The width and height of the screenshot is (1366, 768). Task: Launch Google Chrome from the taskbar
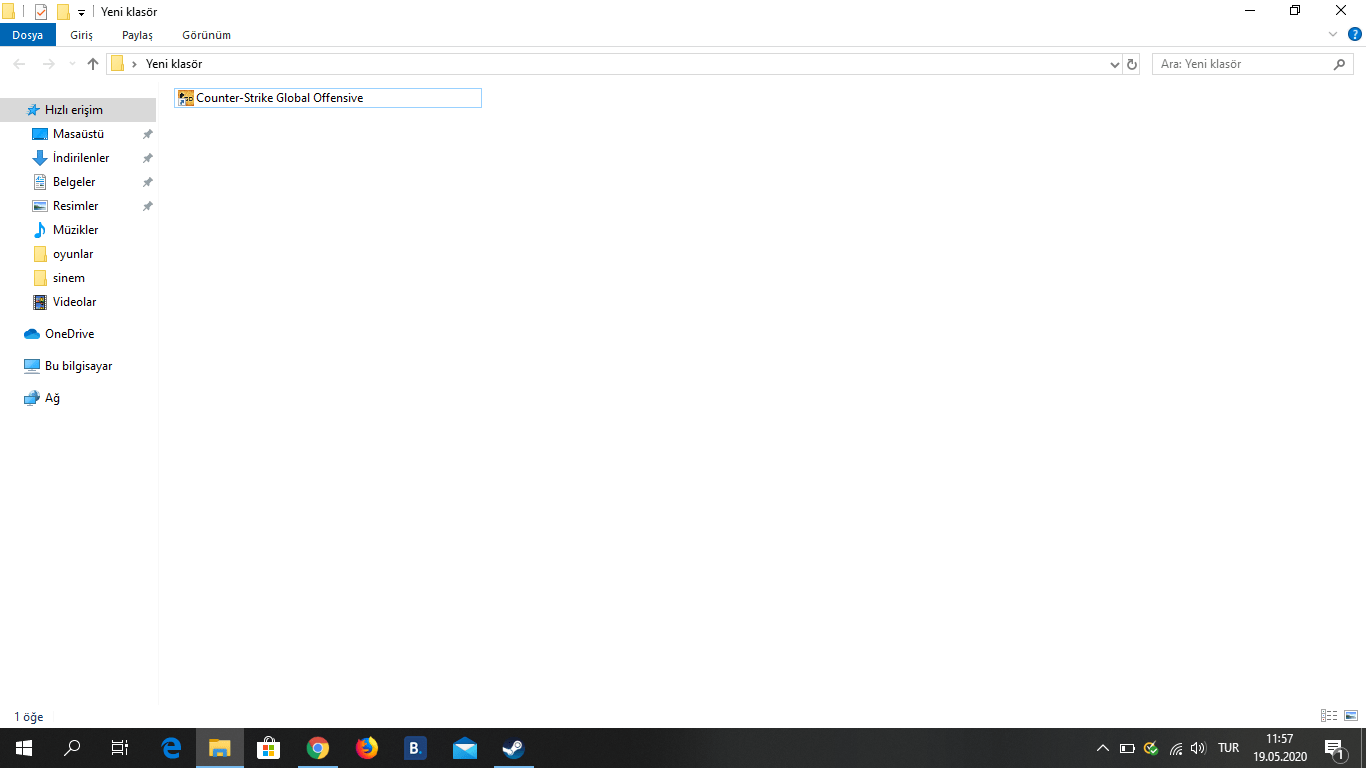(318, 748)
